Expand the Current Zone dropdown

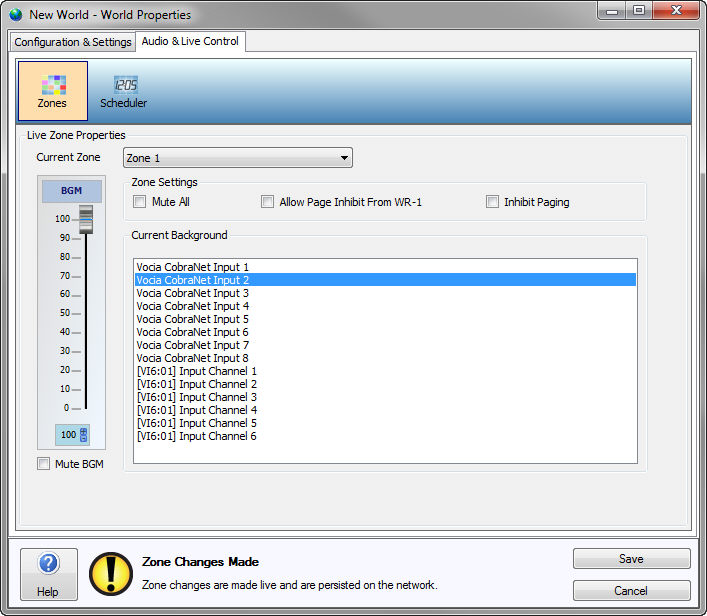point(238,158)
